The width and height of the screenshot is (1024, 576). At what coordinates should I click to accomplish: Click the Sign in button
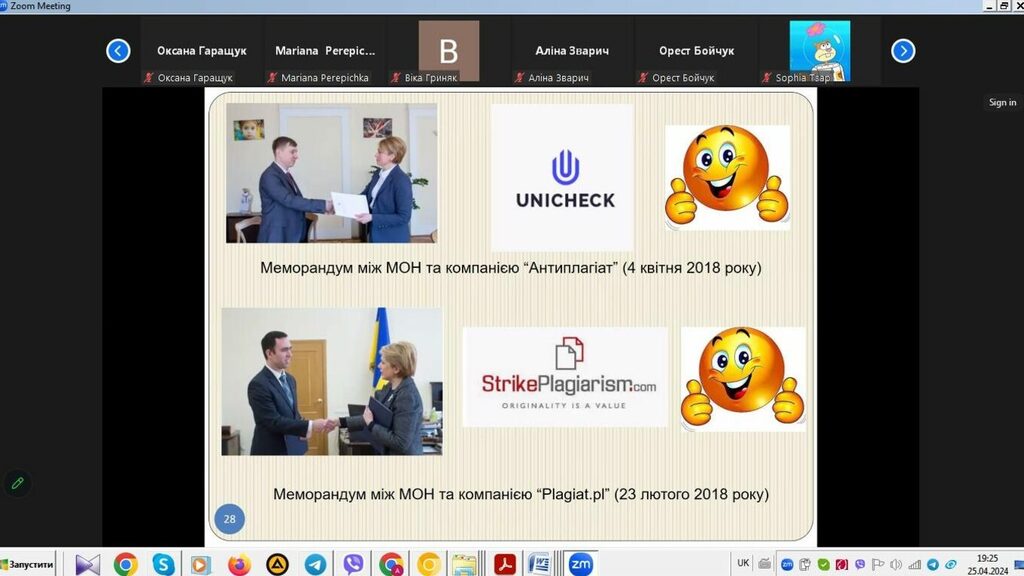(1002, 102)
